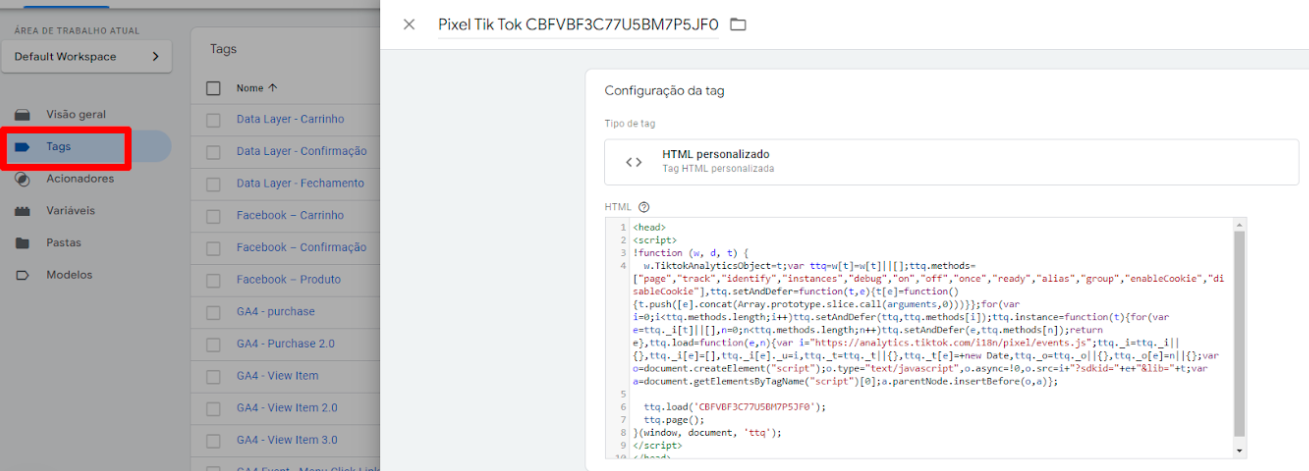Click the Pastas folder icon
This screenshot has height=471, width=1309.
22,243
